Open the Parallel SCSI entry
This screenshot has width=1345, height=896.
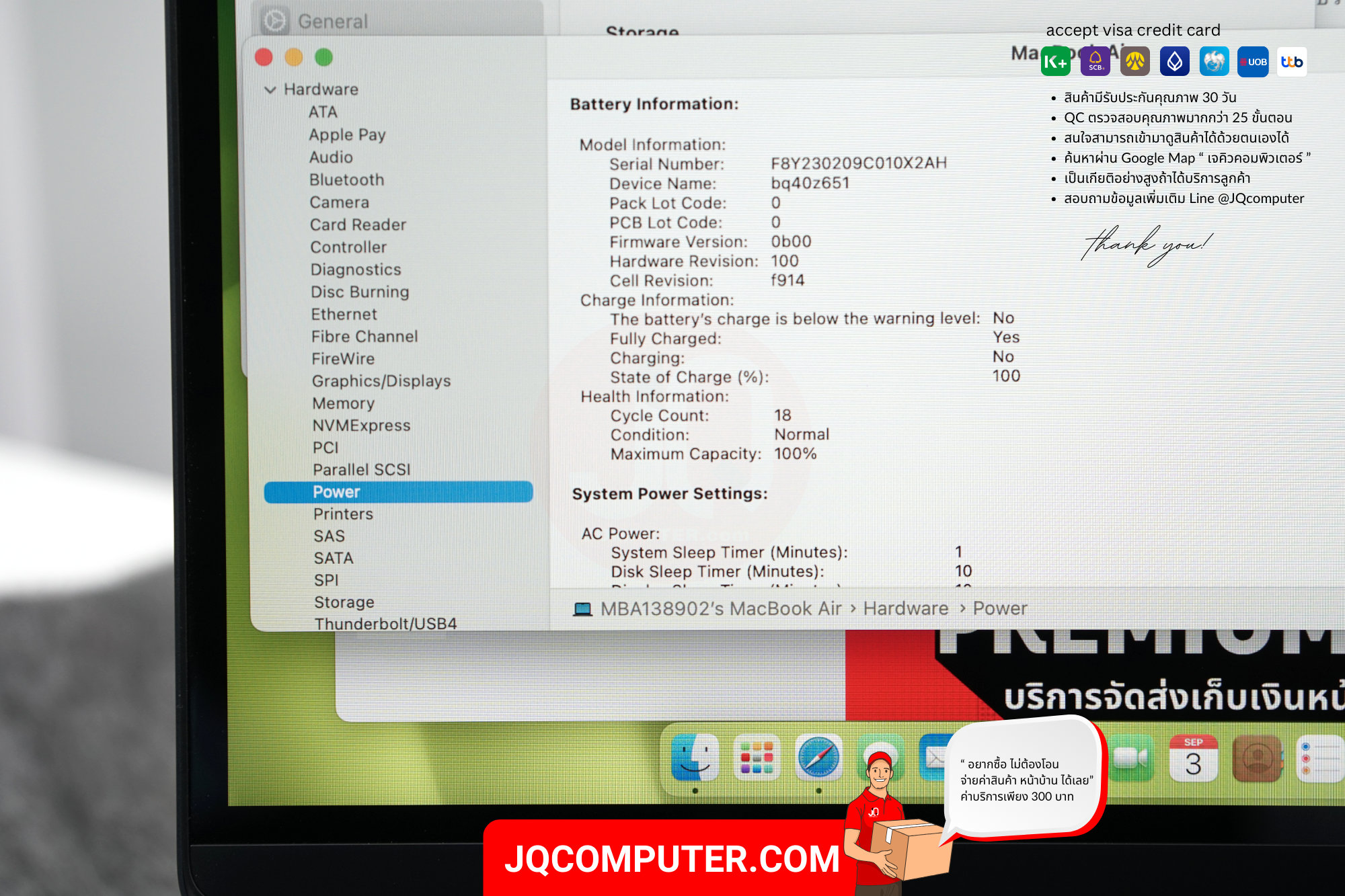(x=361, y=469)
